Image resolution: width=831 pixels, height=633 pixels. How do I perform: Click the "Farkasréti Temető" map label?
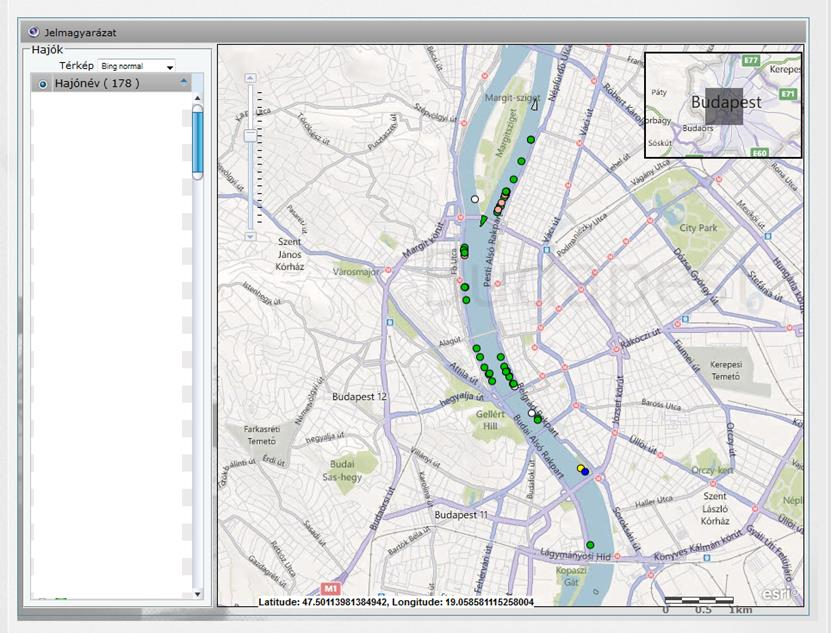(x=261, y=435)
